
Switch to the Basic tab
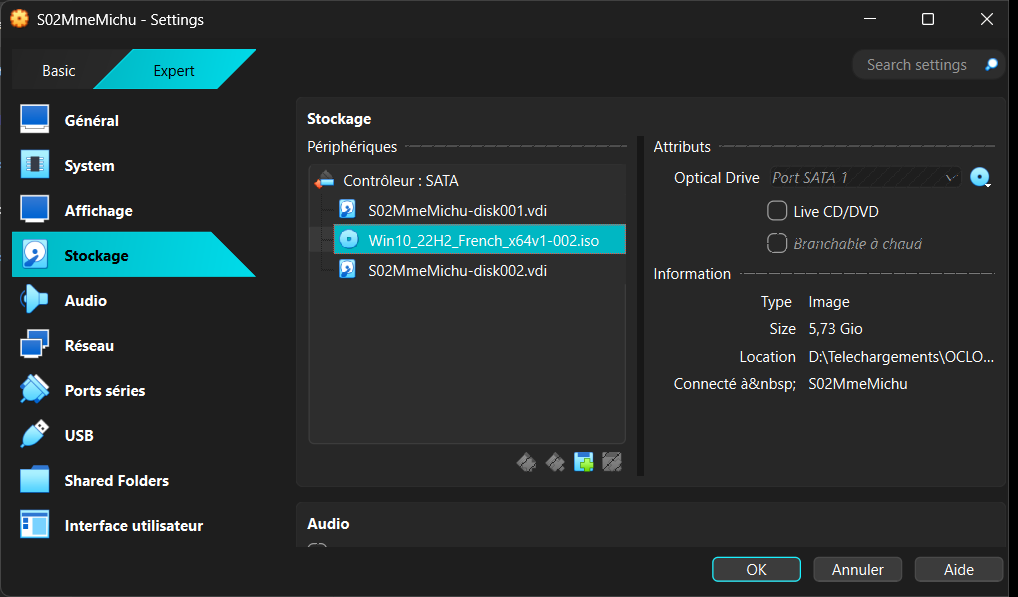coord(58,71)
